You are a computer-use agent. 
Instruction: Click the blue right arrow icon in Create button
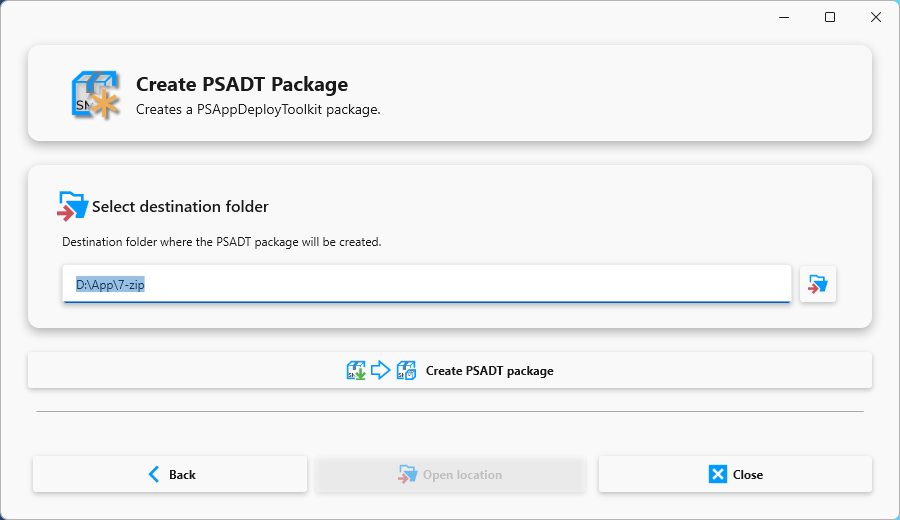[381, 370]
